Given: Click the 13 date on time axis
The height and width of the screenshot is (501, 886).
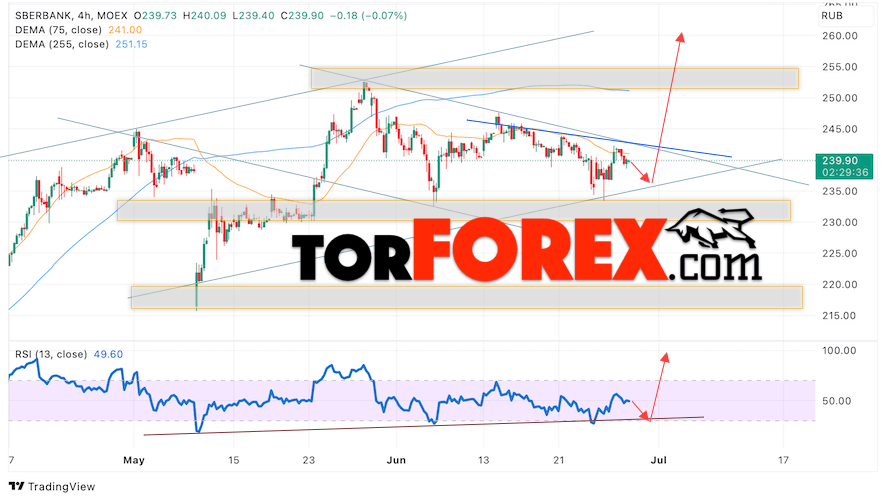Looking at the screenshot, I should 483,460.
